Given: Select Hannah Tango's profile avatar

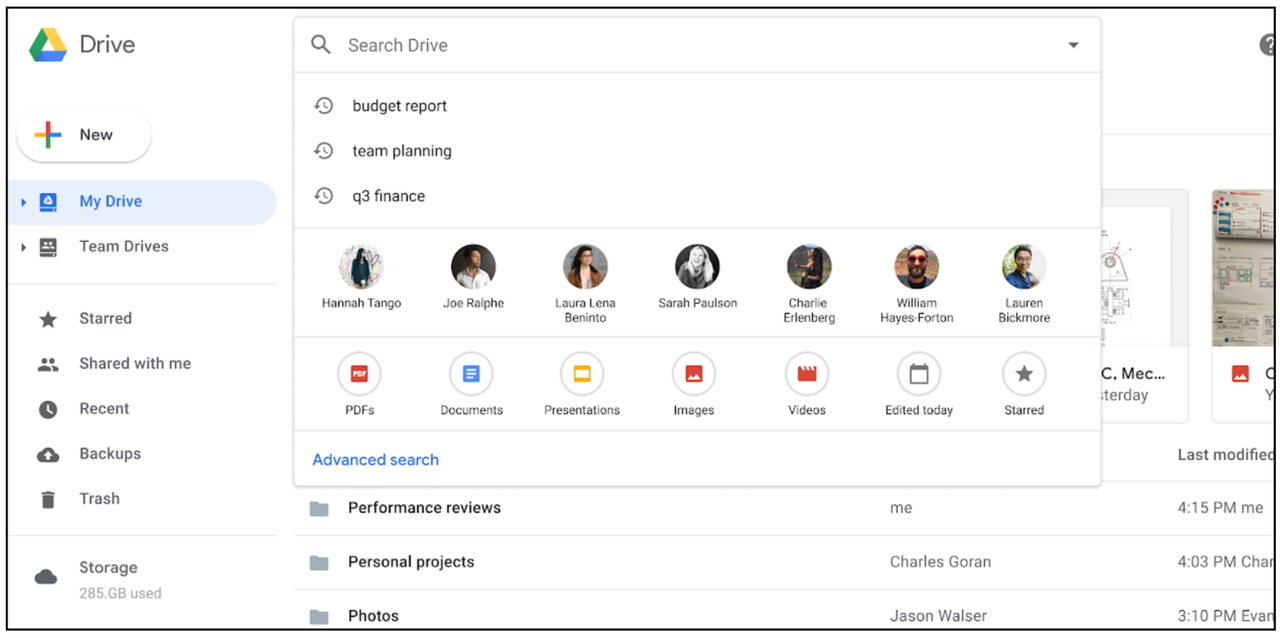Looking at the screenshot, I should point(361,267).
